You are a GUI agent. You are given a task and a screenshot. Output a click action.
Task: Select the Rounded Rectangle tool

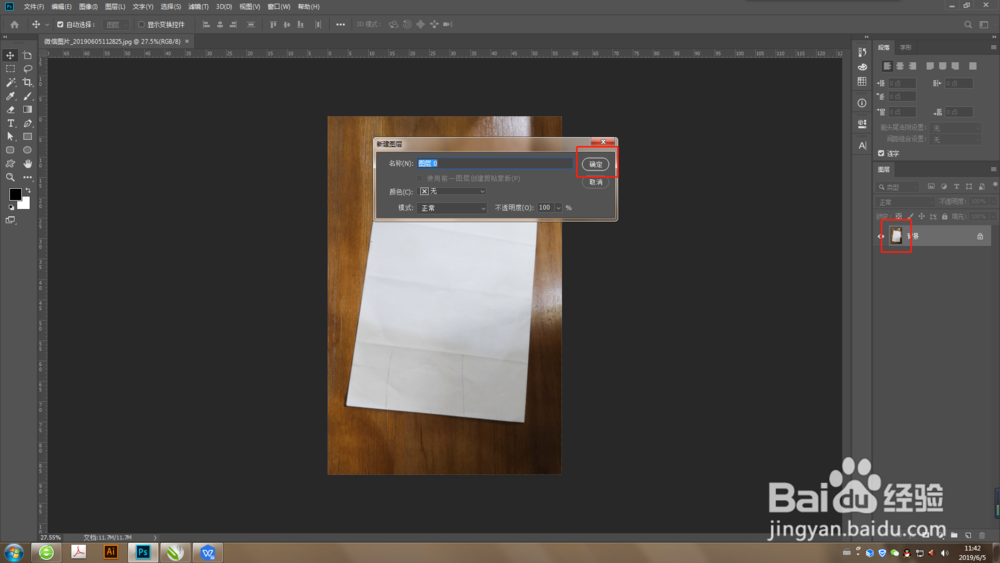pos(10,150)
